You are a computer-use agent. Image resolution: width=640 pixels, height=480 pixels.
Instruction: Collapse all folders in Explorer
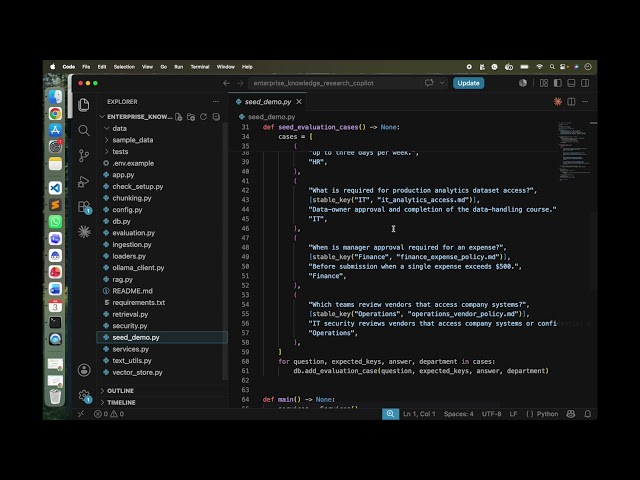[x=216, y=117]
